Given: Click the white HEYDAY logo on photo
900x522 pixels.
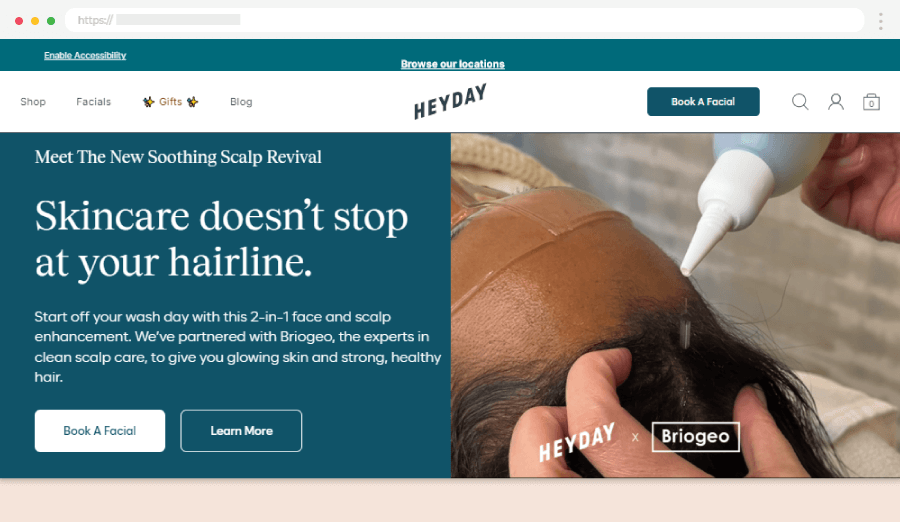Looking at the screenshot, I should point(576,442).
